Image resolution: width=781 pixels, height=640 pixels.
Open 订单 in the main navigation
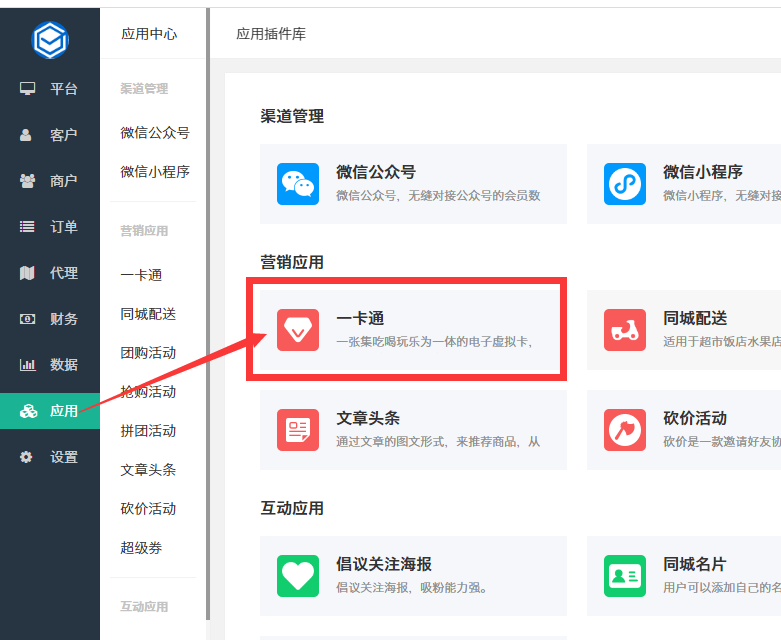click(50, 227)
